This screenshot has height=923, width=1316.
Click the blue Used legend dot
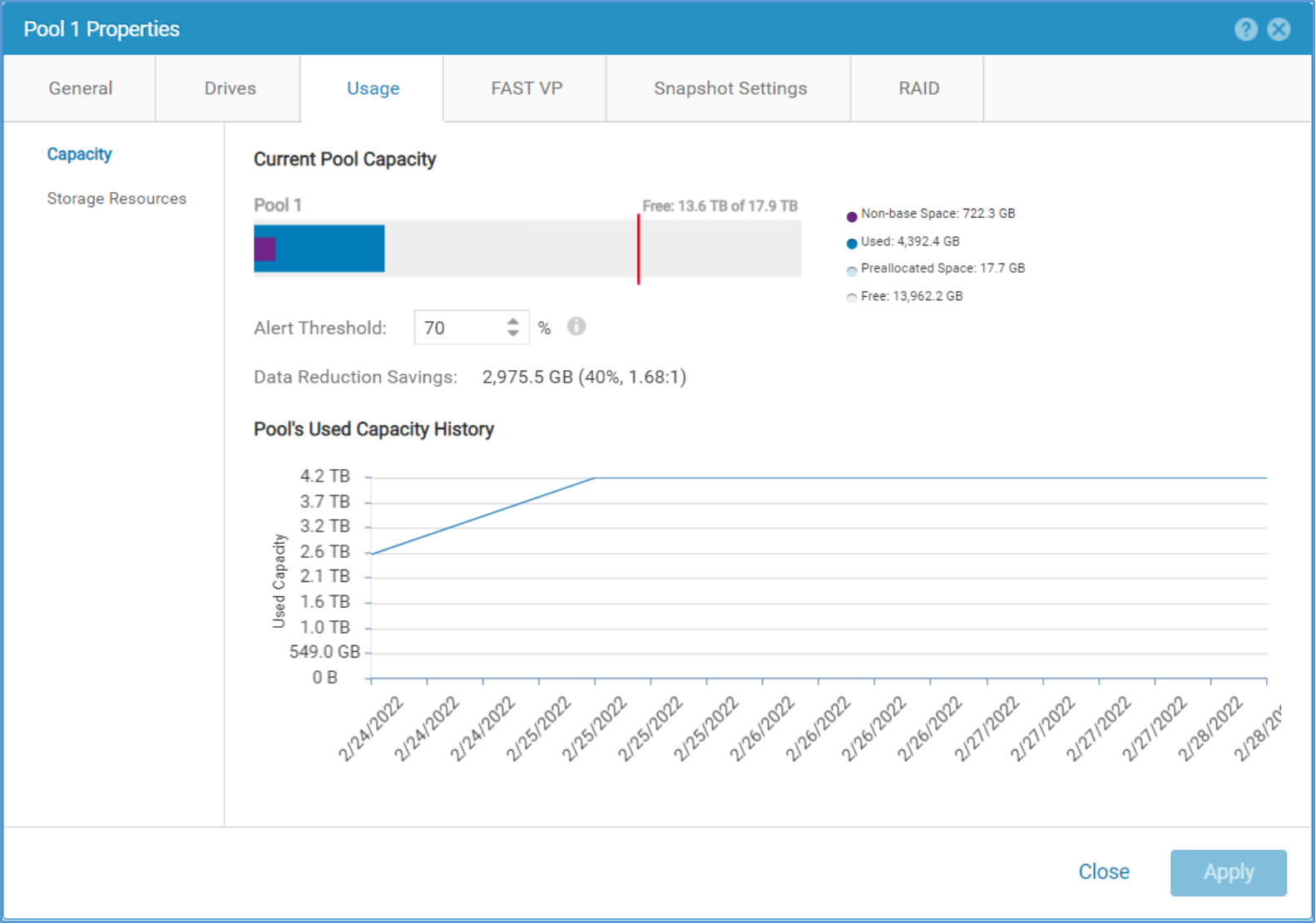(851, 244)
